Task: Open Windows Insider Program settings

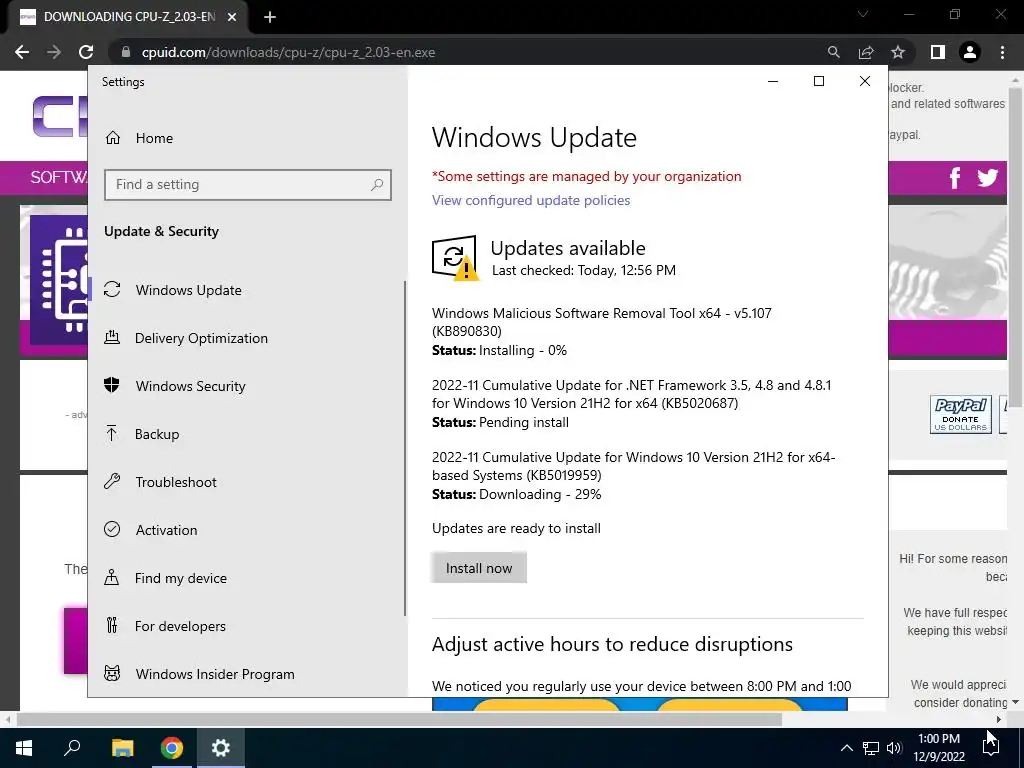Action: (x=215, y=674)
